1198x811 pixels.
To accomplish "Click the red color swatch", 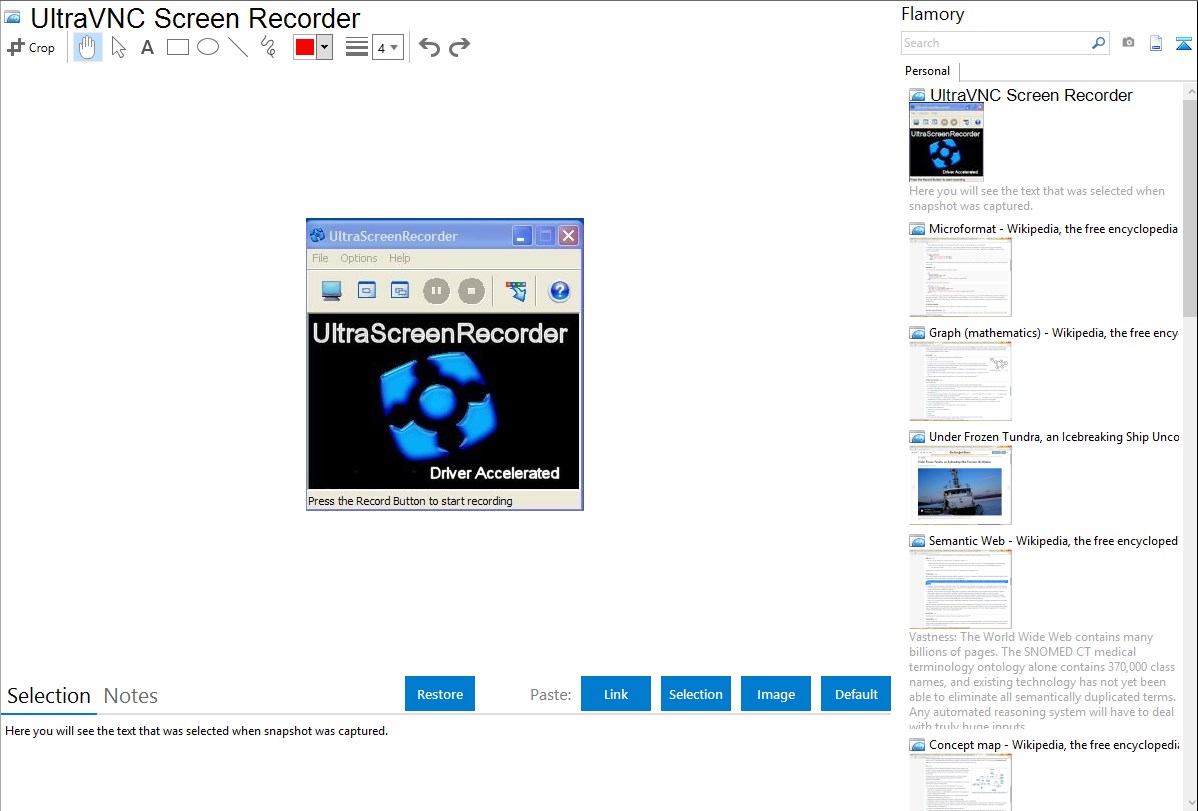I will click(305, 47).
